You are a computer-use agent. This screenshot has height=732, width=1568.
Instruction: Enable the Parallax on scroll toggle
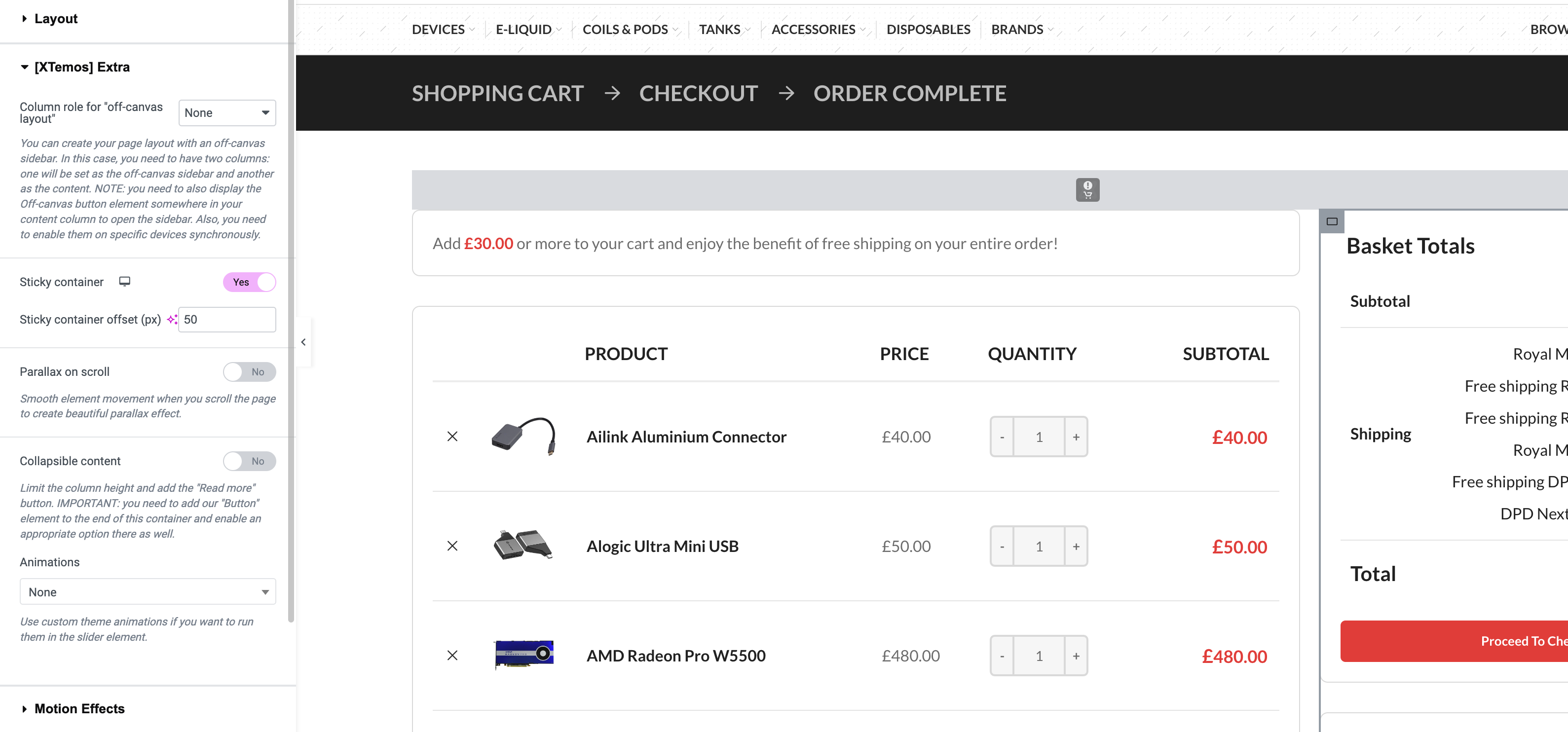pos(250,372)
